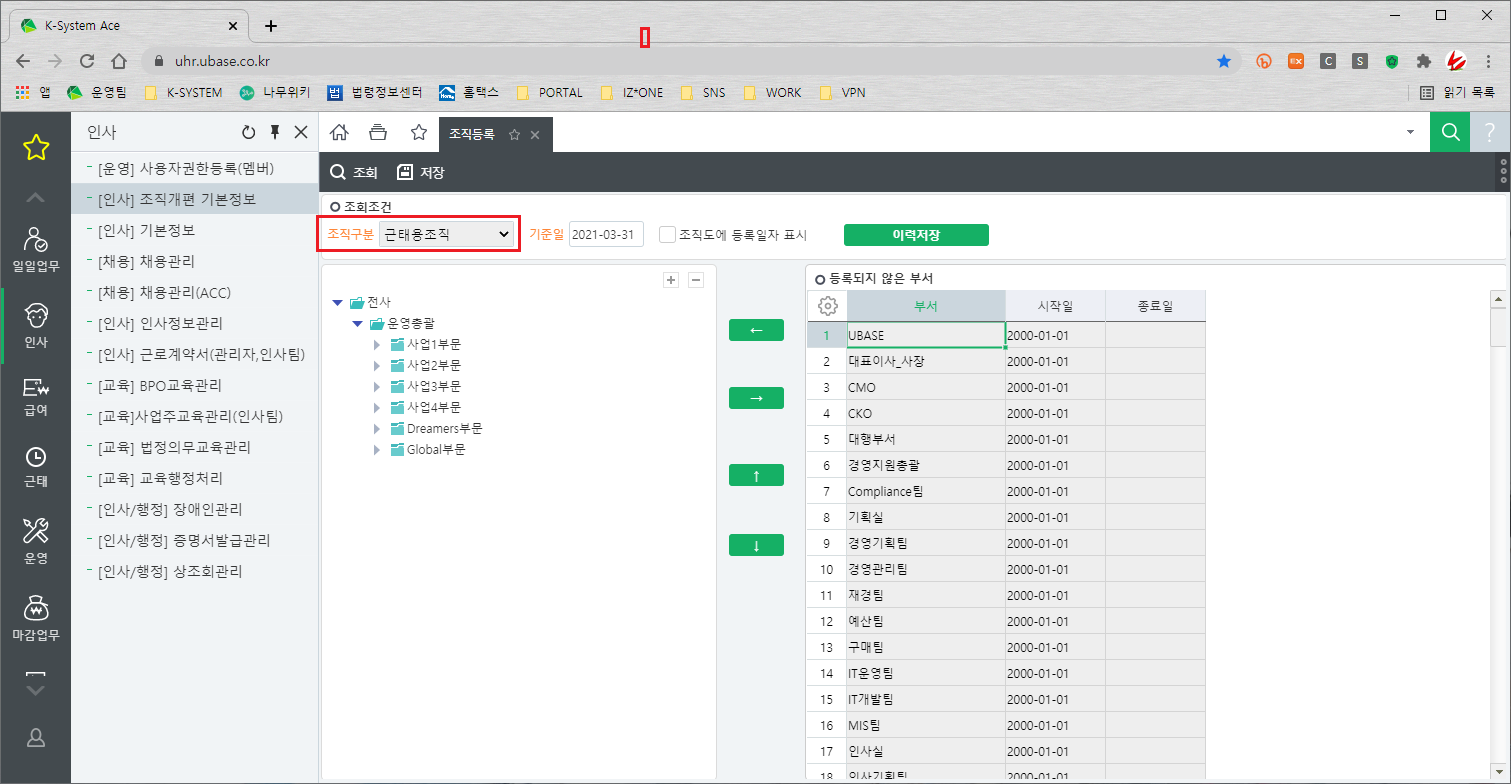The width and height of the screenshot is (1511, 784).
Task: Click the 기준일 date field
Action: pyautogui.click(x=607, y=235)
